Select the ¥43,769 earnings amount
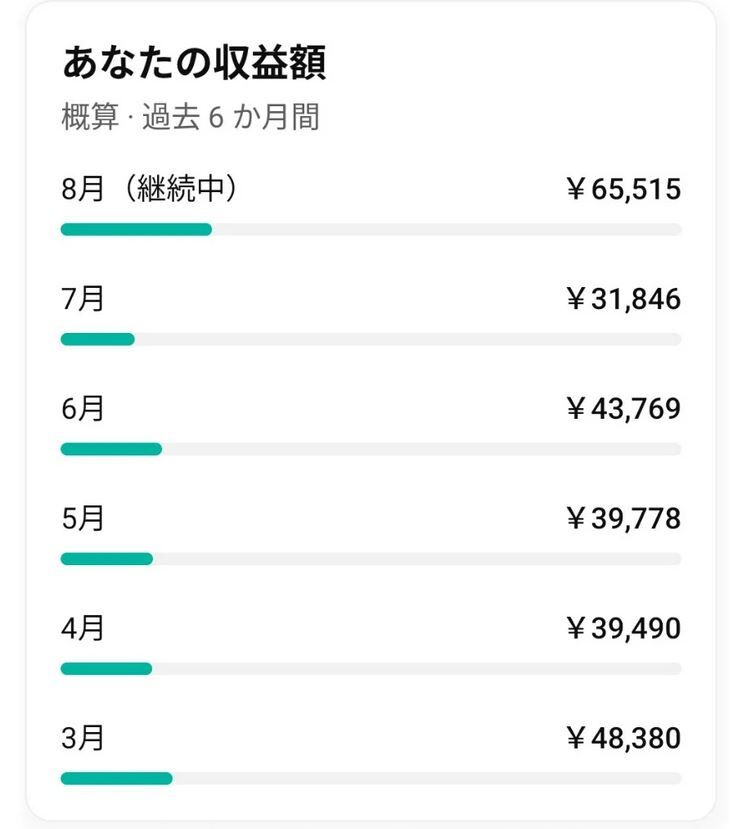The image size is (748, 829). click(623, 409)
